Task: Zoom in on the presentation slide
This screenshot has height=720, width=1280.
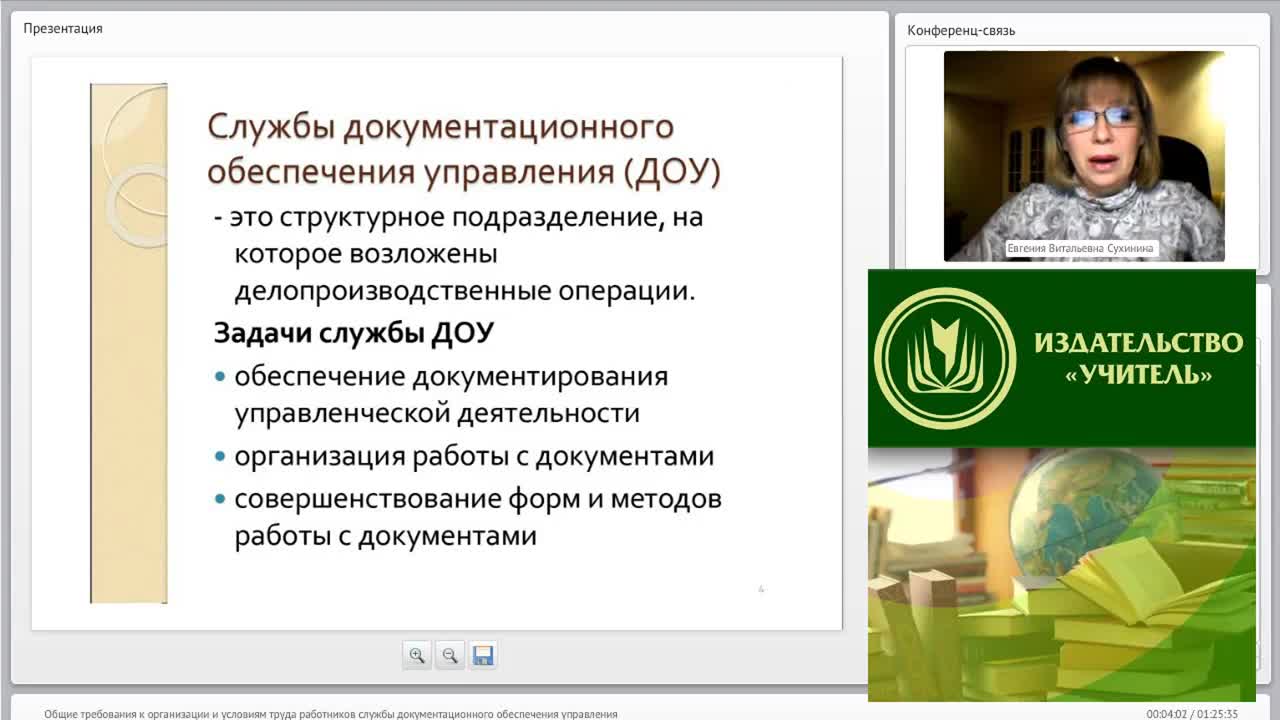Action: pyautogui.click(x=417, y=656)
